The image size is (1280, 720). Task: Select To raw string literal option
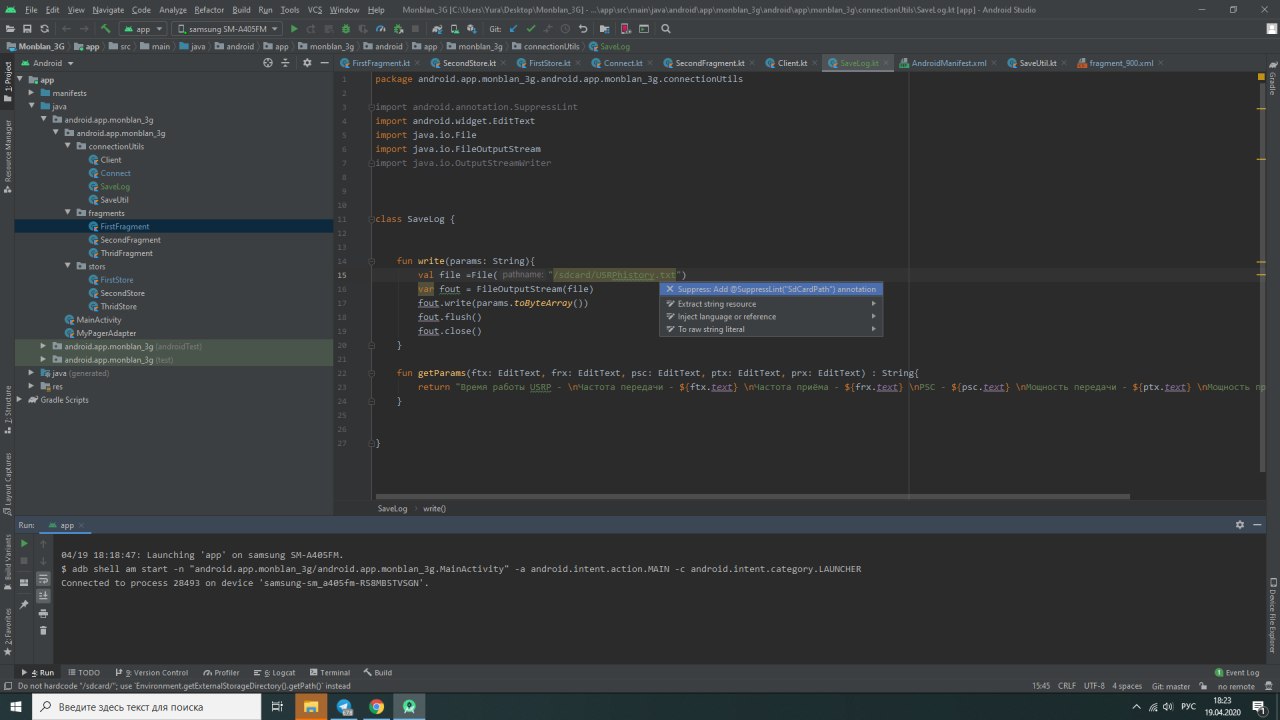coord(770,329)
